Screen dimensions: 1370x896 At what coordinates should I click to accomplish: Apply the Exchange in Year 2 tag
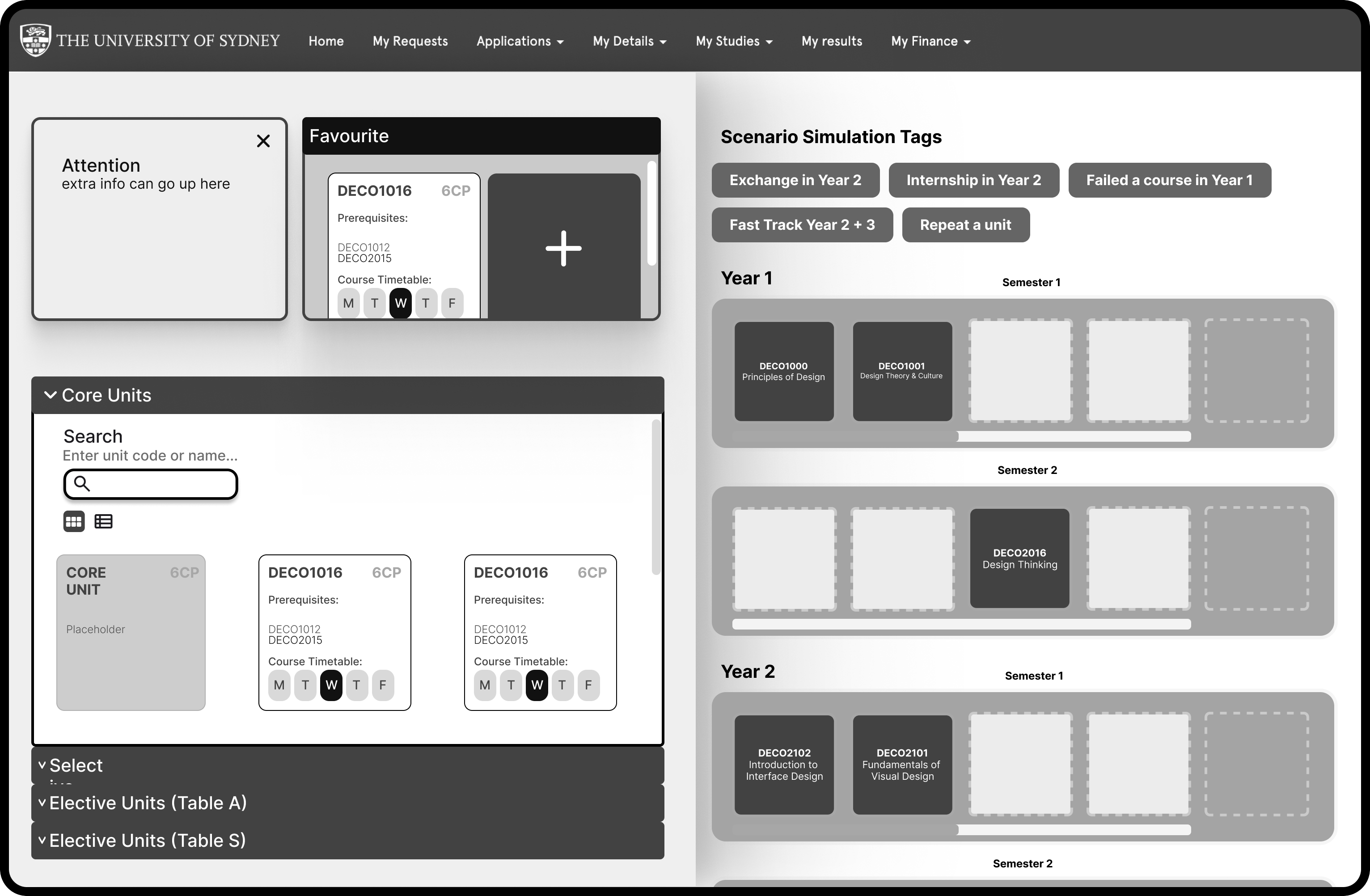(795, 180)
